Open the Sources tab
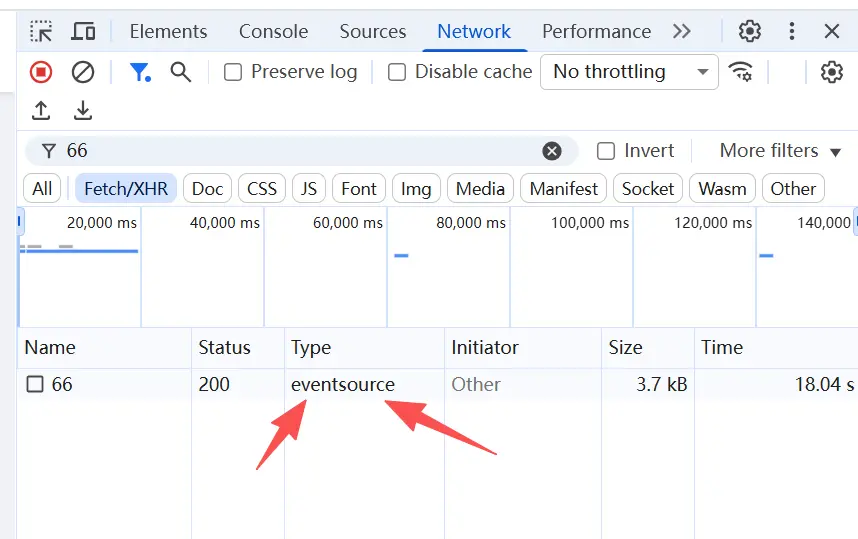Image resolution: width=858 pixels, height=539 pixels. [373, 31]
